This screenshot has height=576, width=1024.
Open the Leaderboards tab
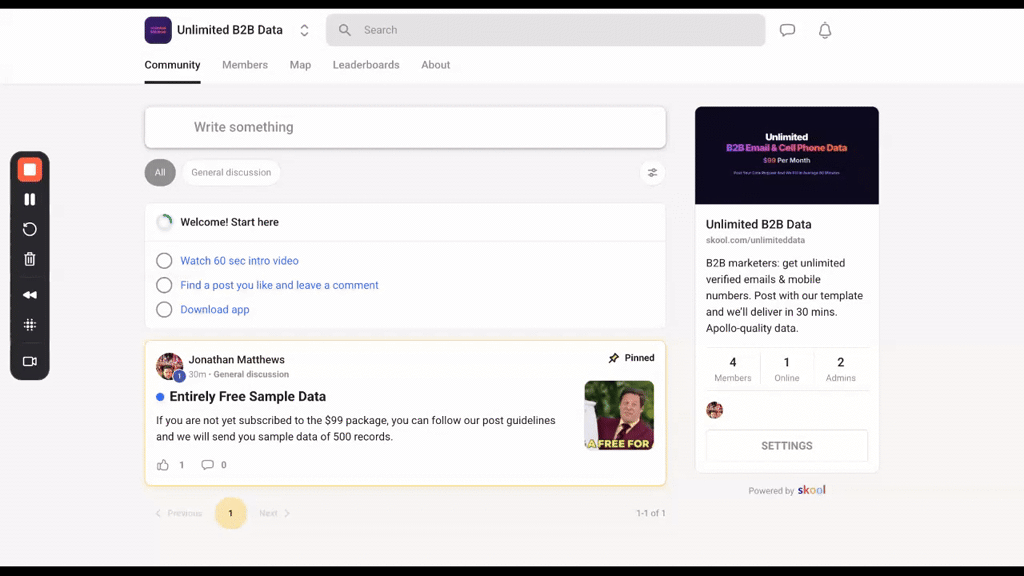point(366,65)
